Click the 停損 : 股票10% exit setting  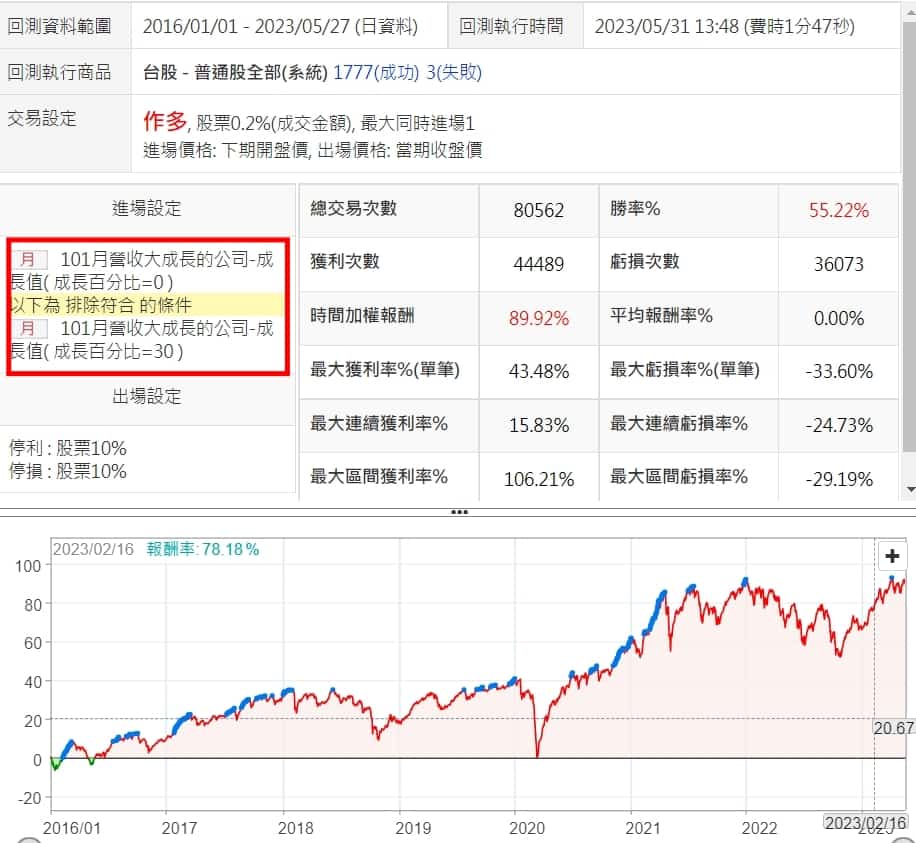pyautogui.click(x=67, y=471)
